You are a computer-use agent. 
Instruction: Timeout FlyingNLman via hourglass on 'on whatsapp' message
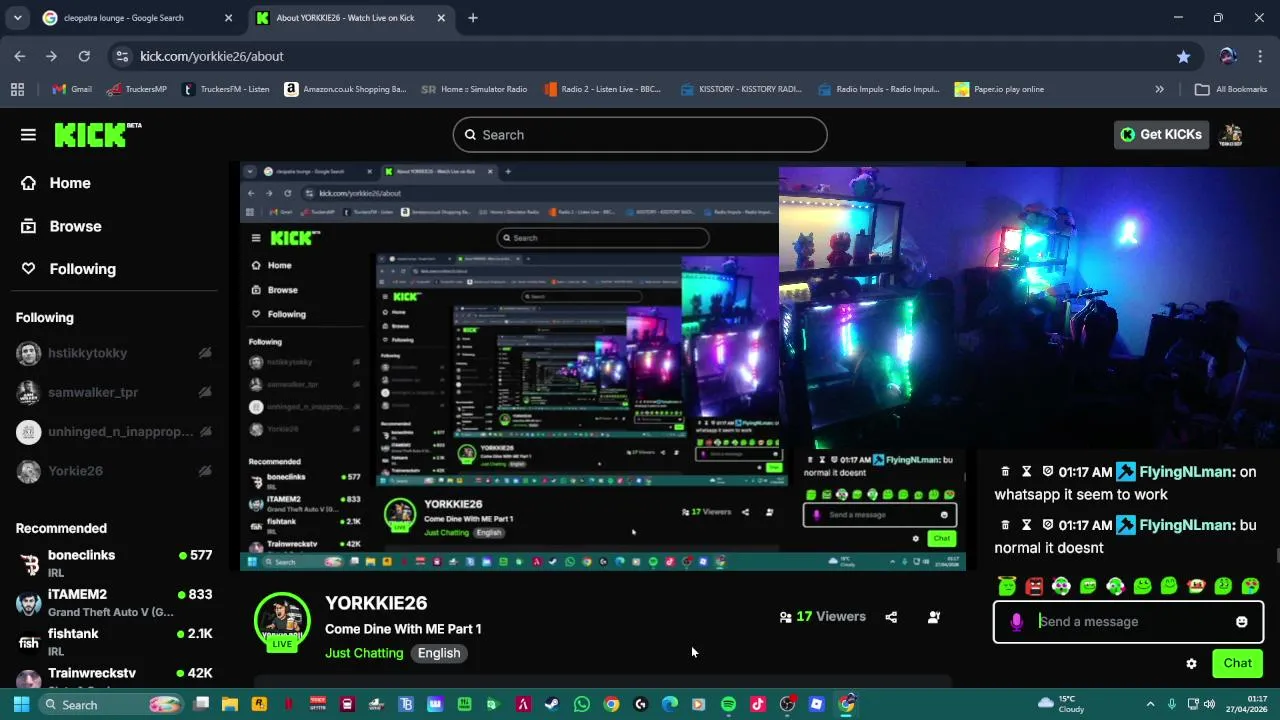click(x=1026, y=472)
